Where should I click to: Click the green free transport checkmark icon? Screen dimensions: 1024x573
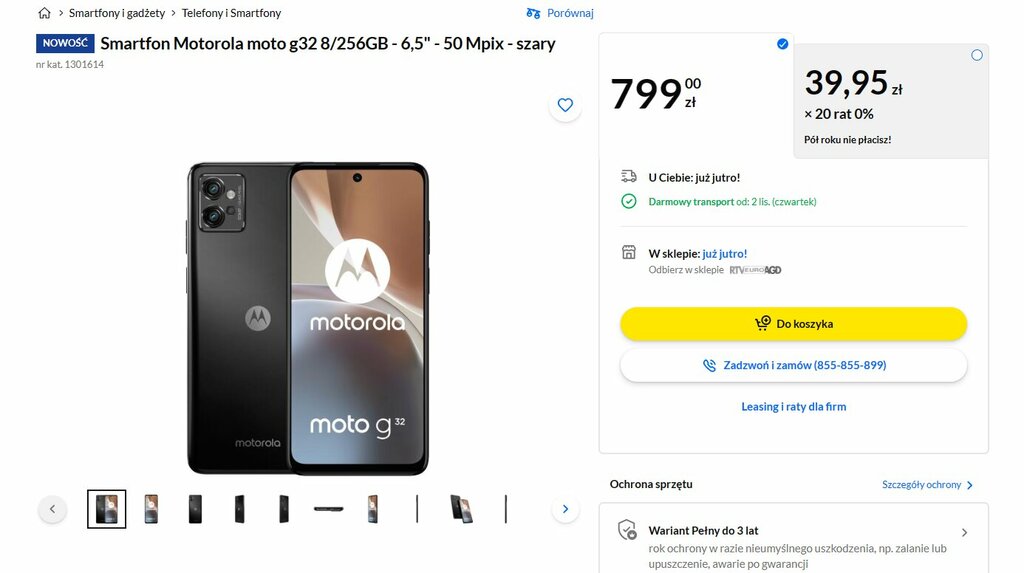click(628, 201)
